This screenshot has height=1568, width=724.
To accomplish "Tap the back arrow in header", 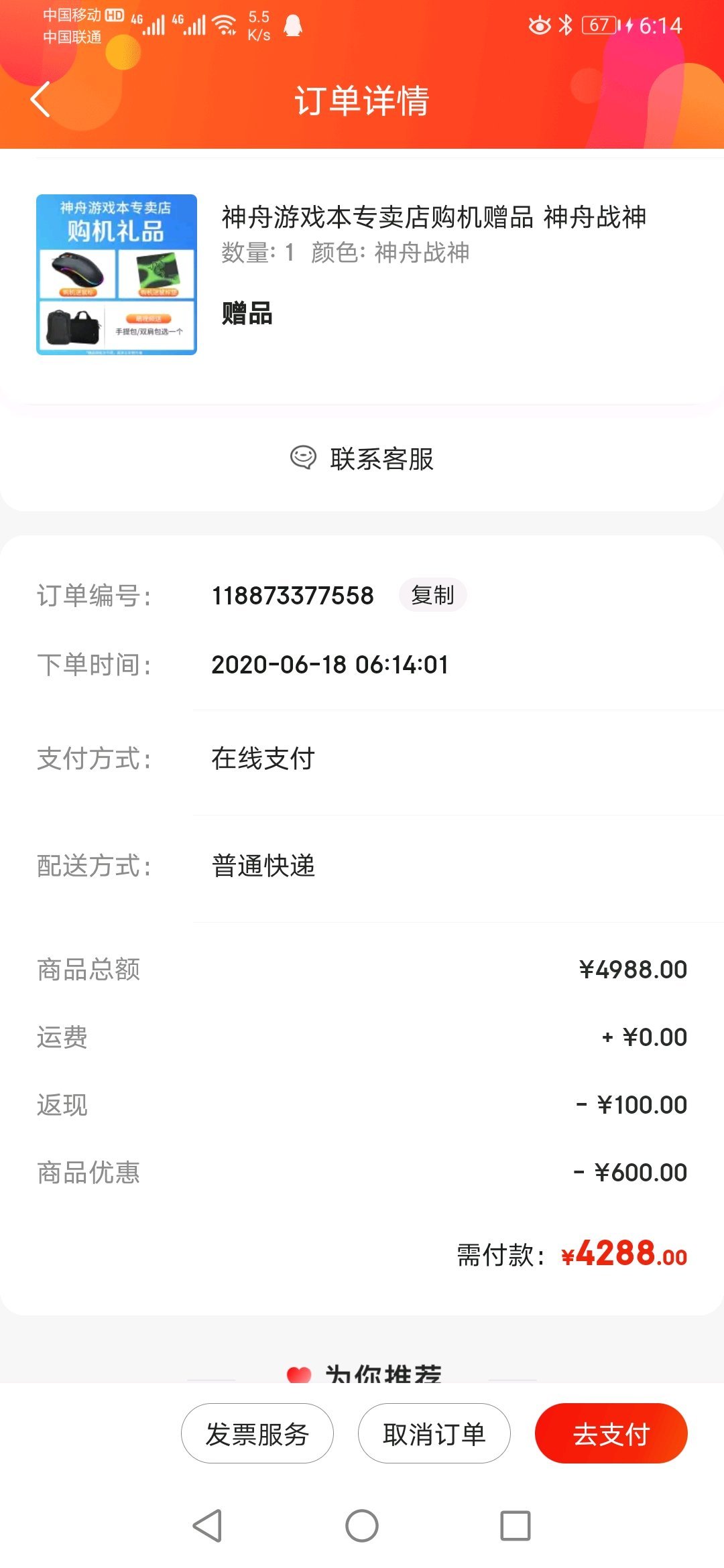I will 40,100.
